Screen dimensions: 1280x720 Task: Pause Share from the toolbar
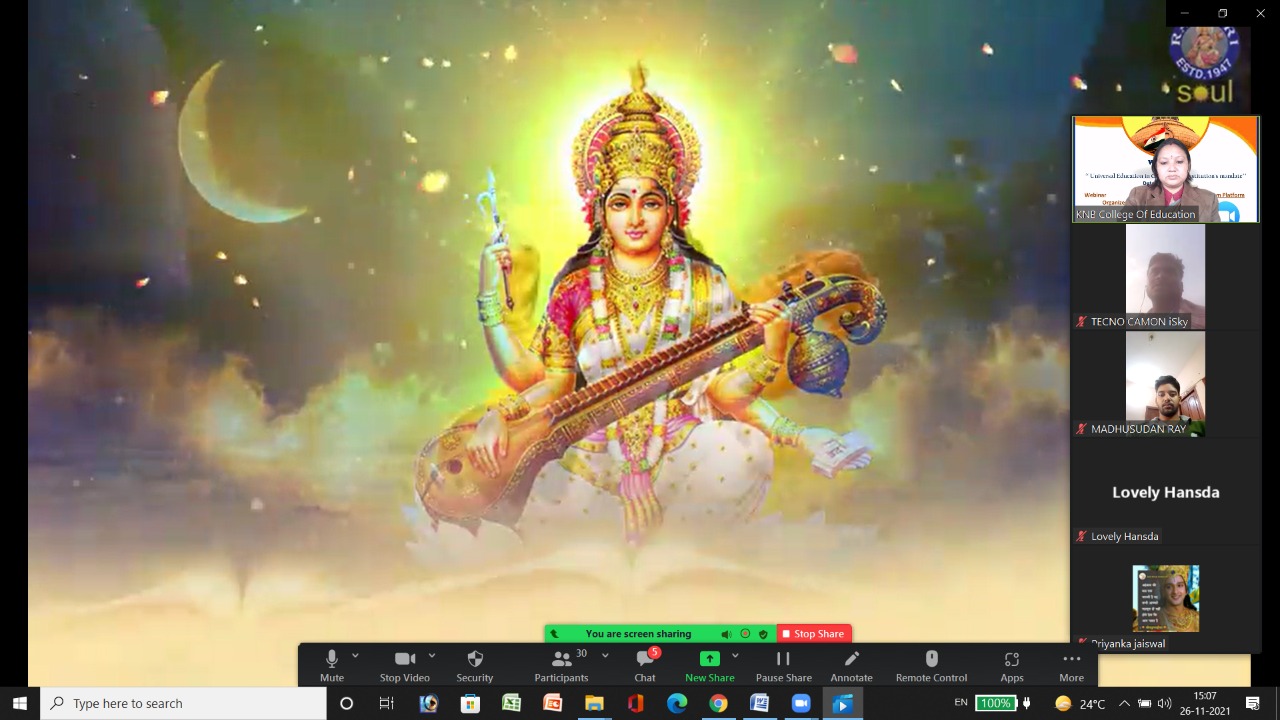point(784,665)
